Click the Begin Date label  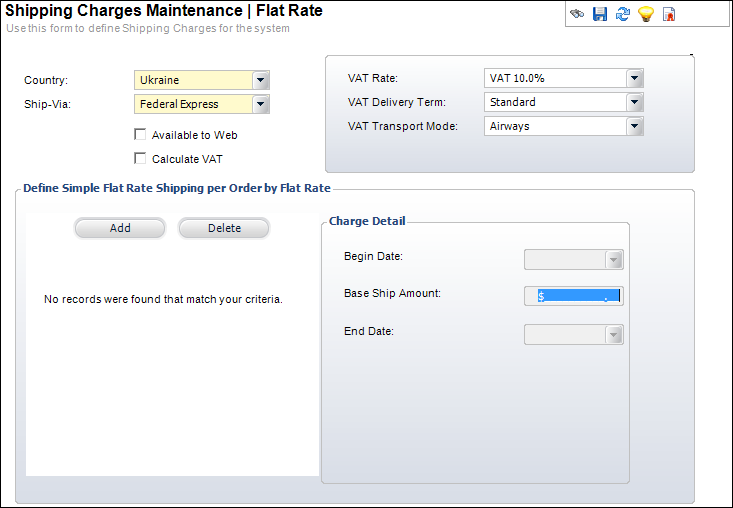pos(373,256)
